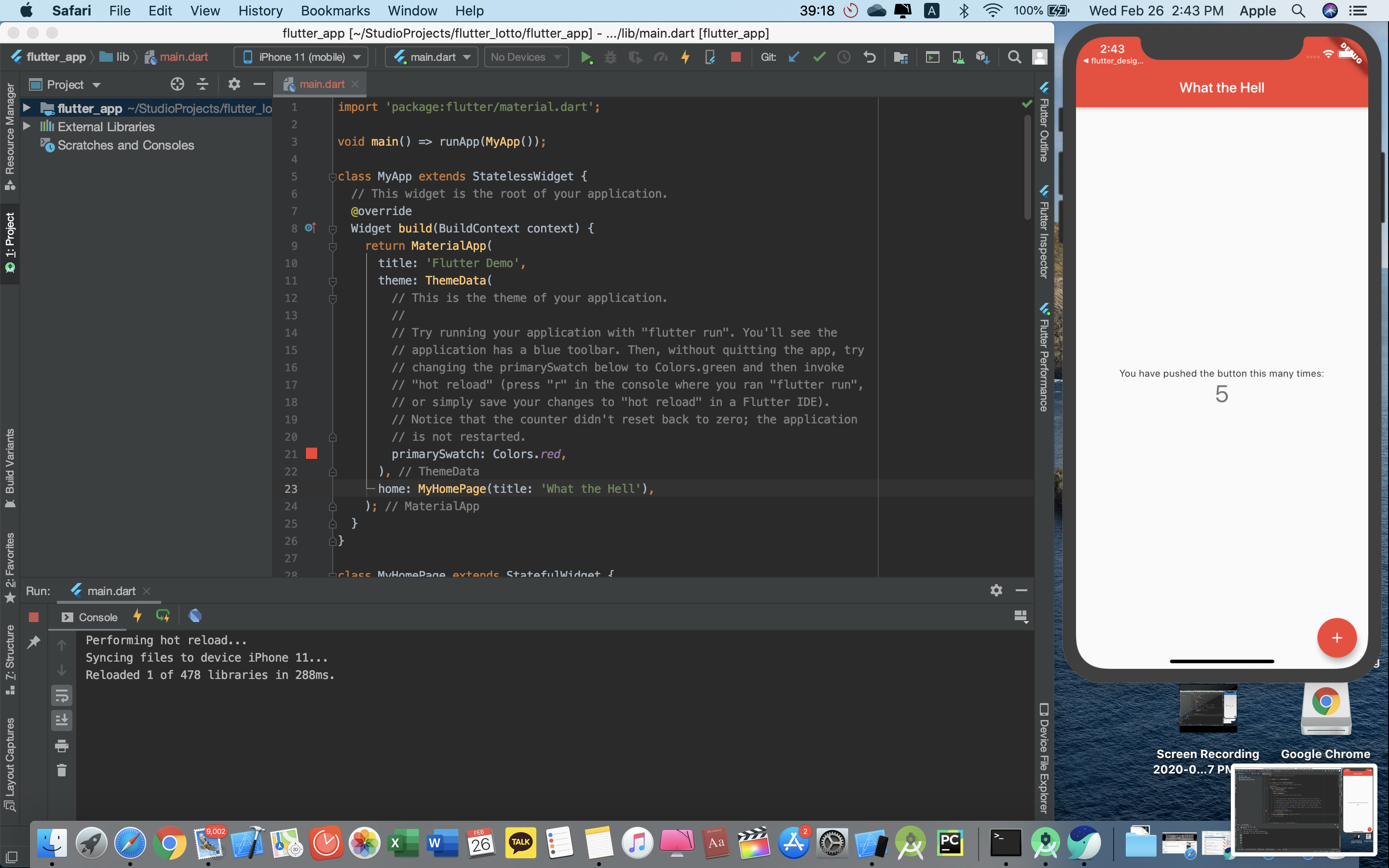Toggle scroll to end in Run console
This screenshot has height=868, width=1389.
61,720
